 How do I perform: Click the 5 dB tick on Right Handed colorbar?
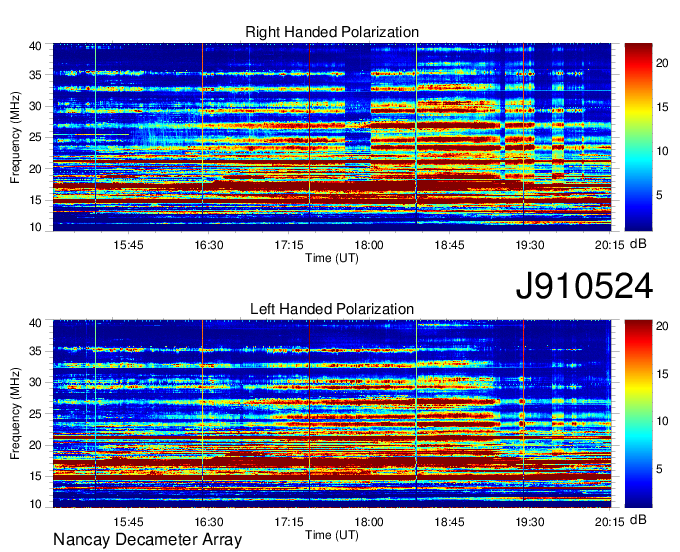(x=659, y=195)
